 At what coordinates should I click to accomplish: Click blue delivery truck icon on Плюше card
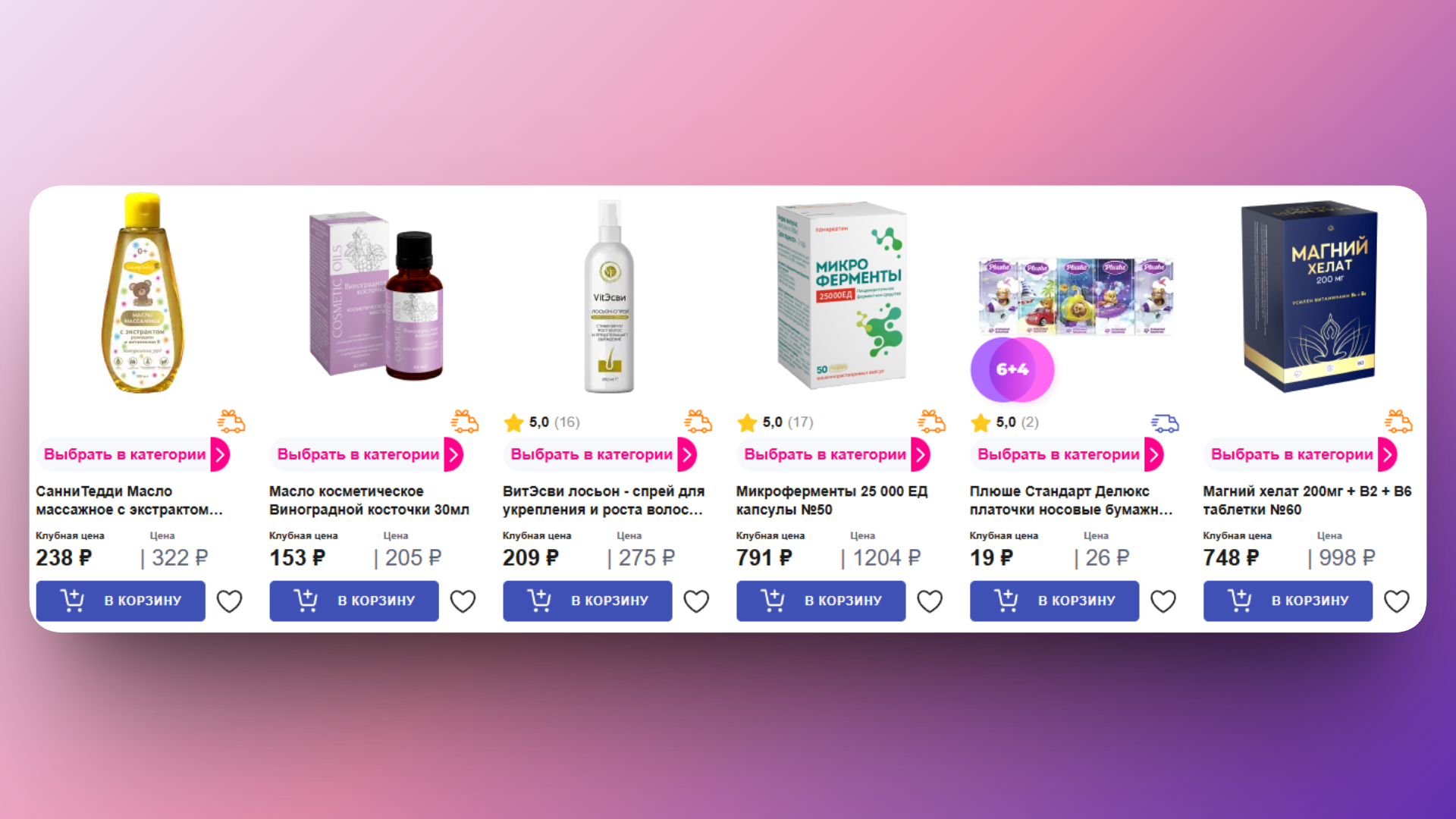point(1165,423)
